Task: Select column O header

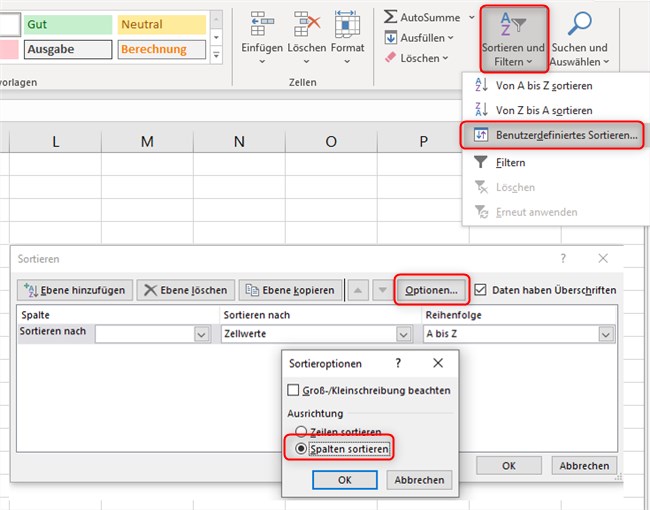Action: point(331,141)
